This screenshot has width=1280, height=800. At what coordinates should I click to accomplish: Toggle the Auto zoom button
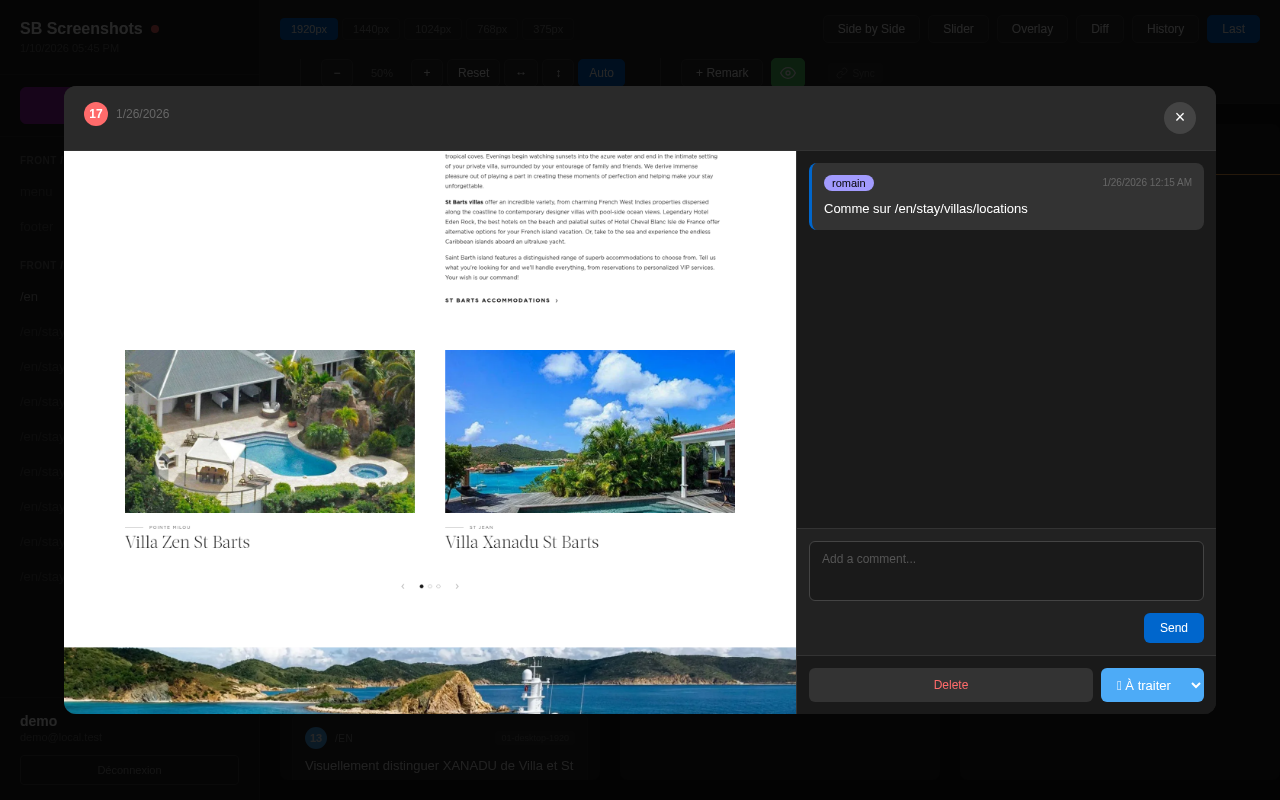(601, 73)
